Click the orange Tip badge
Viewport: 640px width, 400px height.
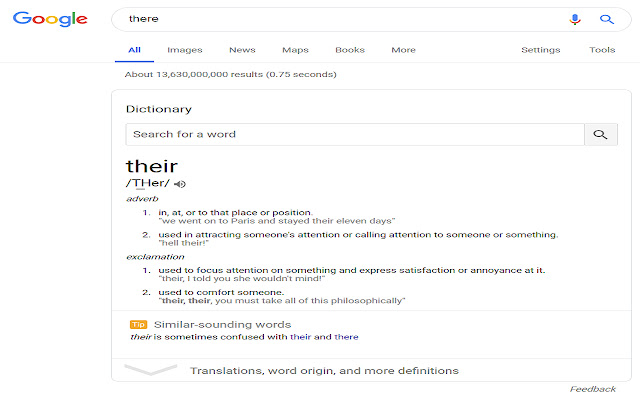[139, 325]
